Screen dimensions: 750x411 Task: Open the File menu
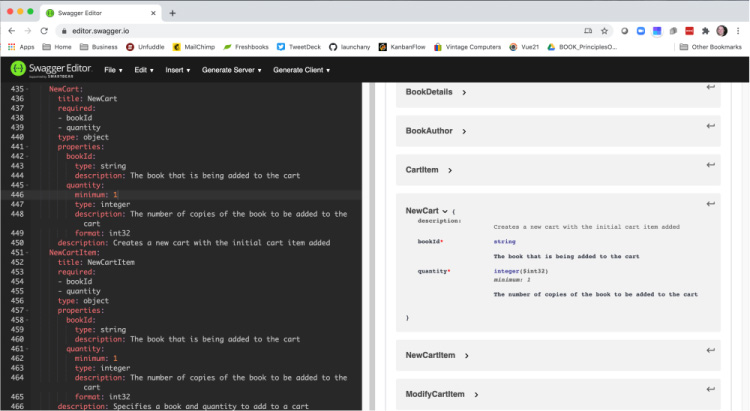[112, 70]
